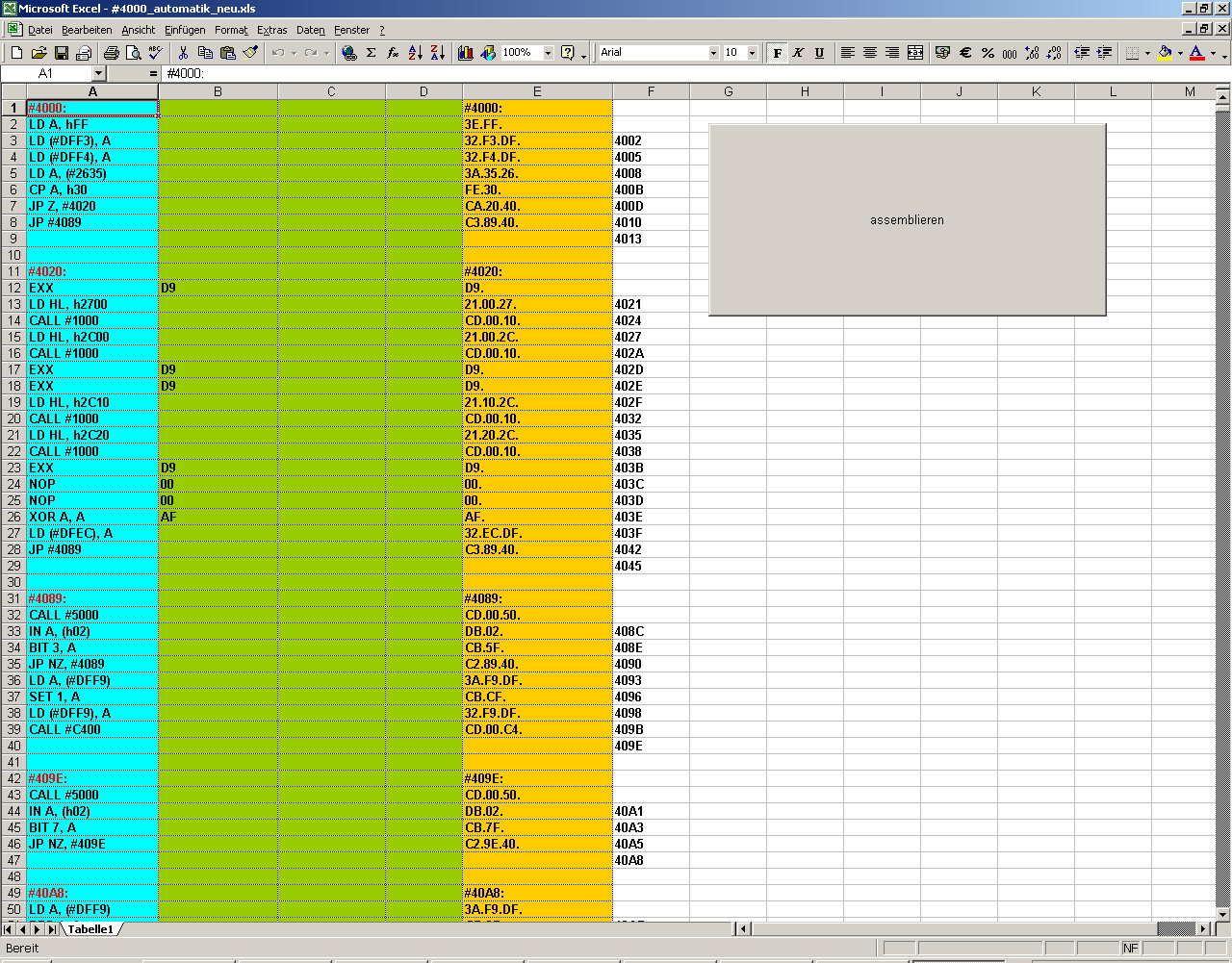Click the Merge and Center icon
The height and width of the screenshot is (963, 1232).
[x=915, y=53]
